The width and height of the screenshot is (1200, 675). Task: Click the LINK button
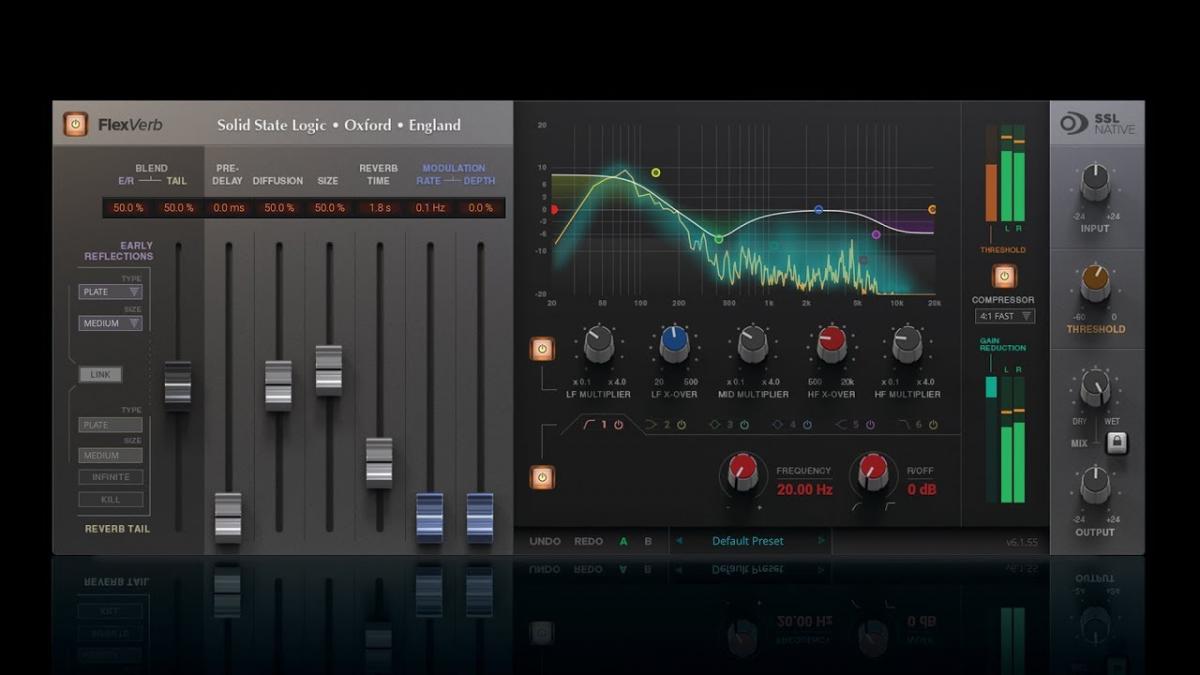tap(100, 375)
